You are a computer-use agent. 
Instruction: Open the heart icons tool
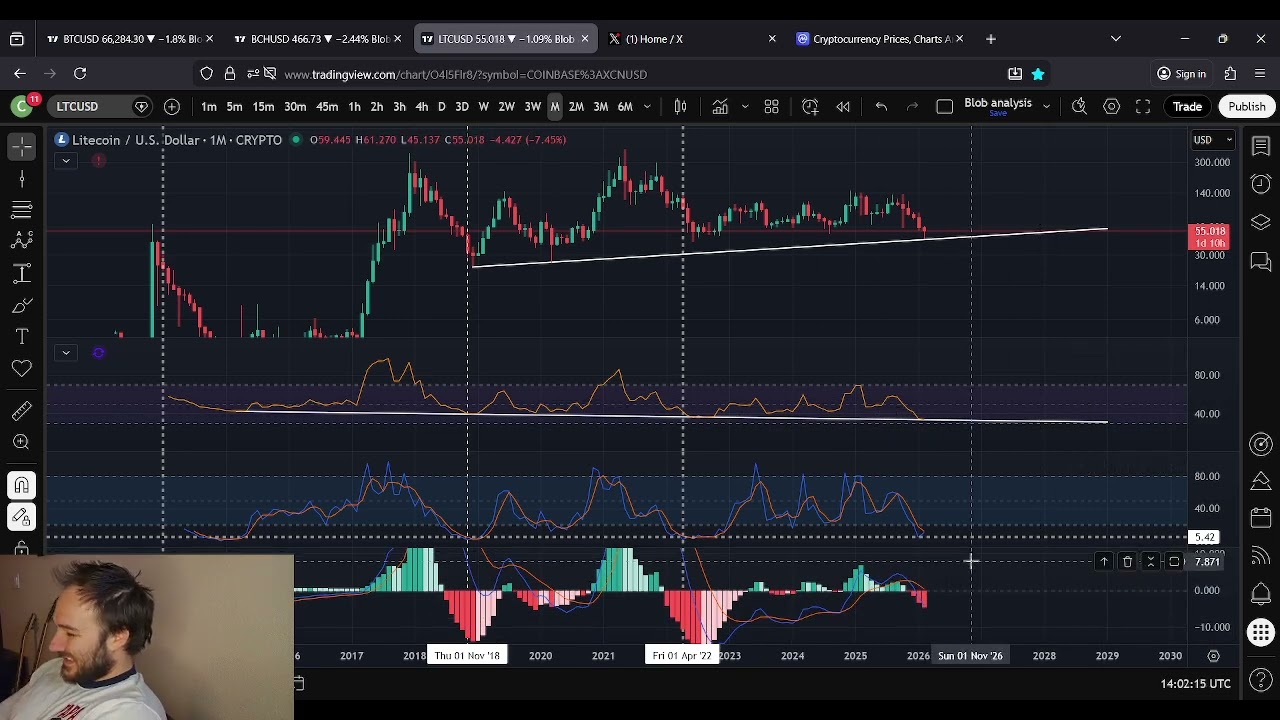click(21, 369)
